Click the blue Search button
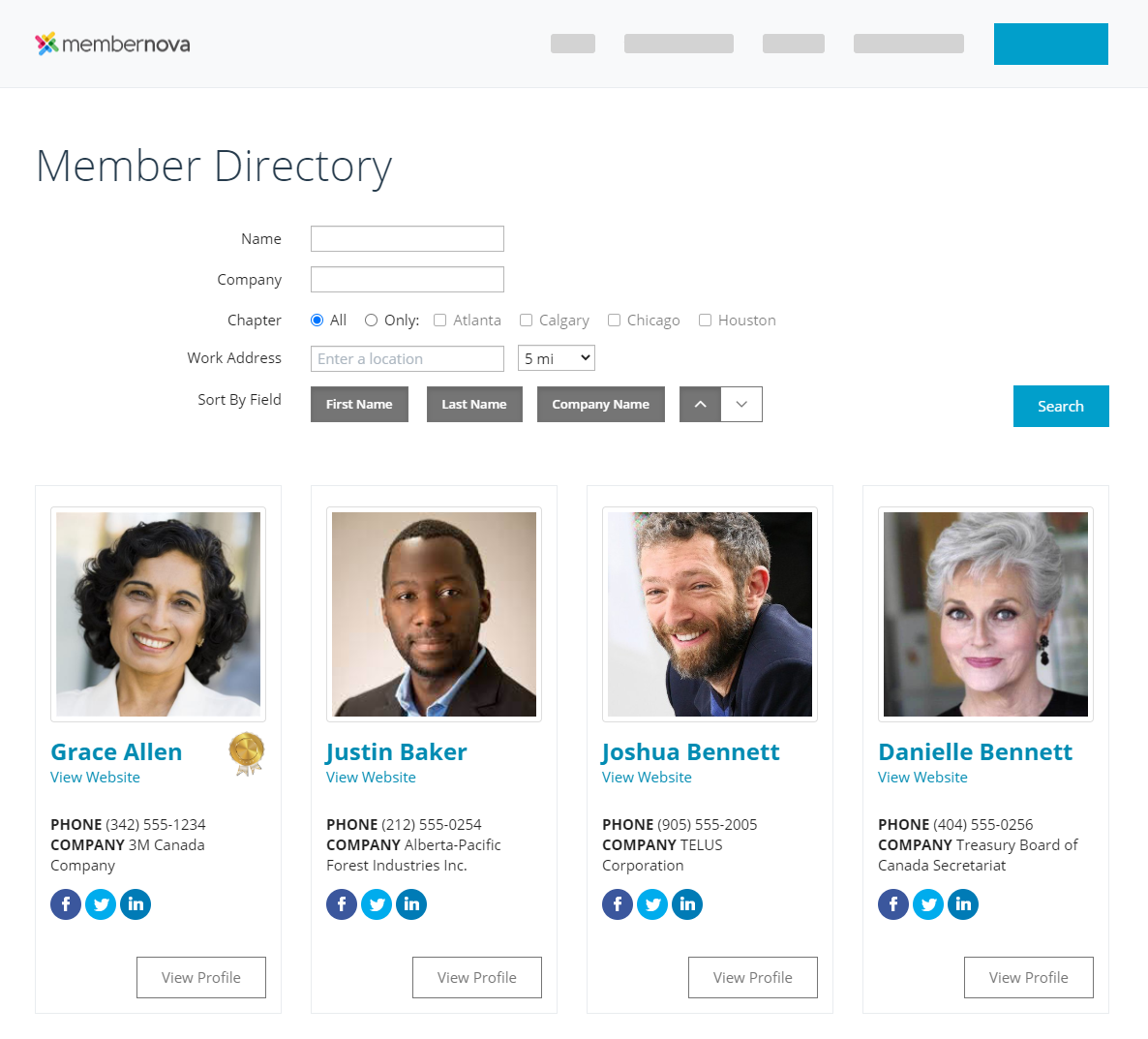This screenshot has width=1148, height=1039. pyautogui.click(x=1061, y=407)
